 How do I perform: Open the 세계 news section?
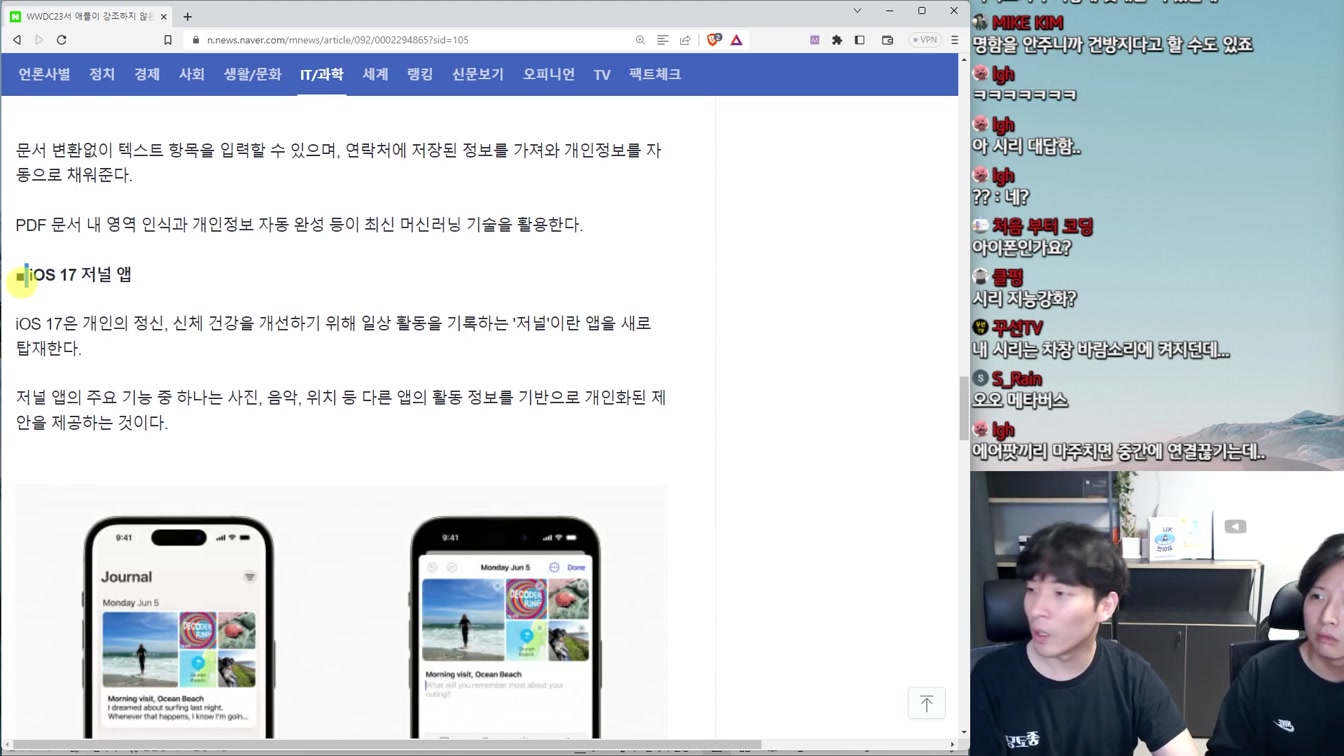(x=375, y=74)
